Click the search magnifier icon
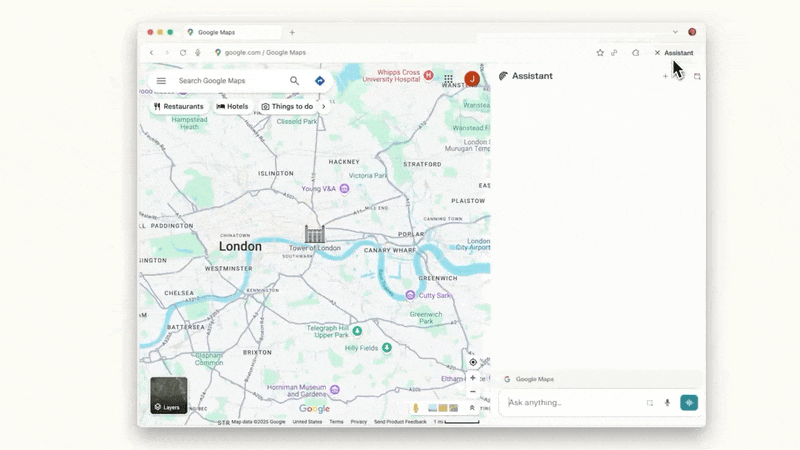The width and height of the screenshot is (800, 450). [x=294, y=81]
